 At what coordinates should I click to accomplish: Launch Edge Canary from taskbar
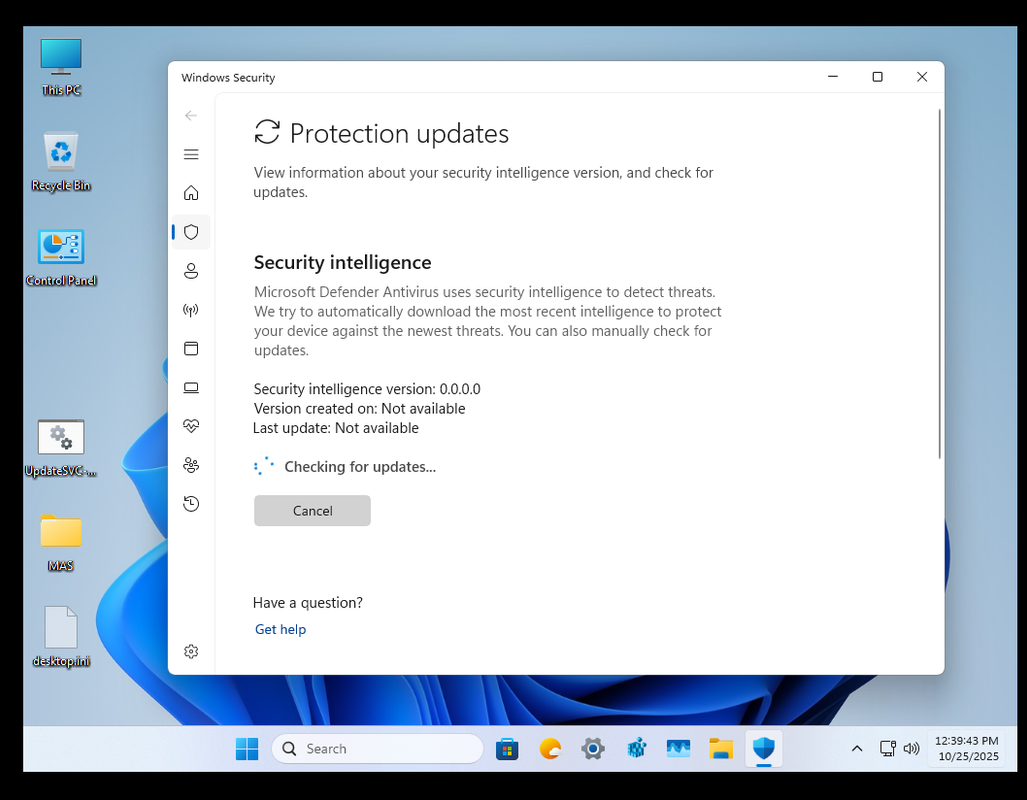point(550,749)
